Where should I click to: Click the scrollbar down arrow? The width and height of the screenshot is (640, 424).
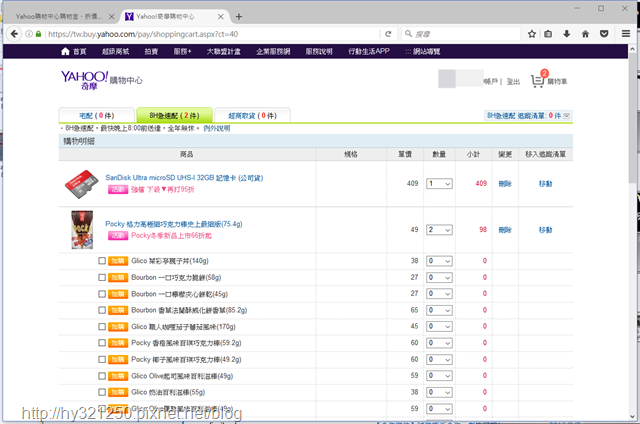click(x=632, y=417)
